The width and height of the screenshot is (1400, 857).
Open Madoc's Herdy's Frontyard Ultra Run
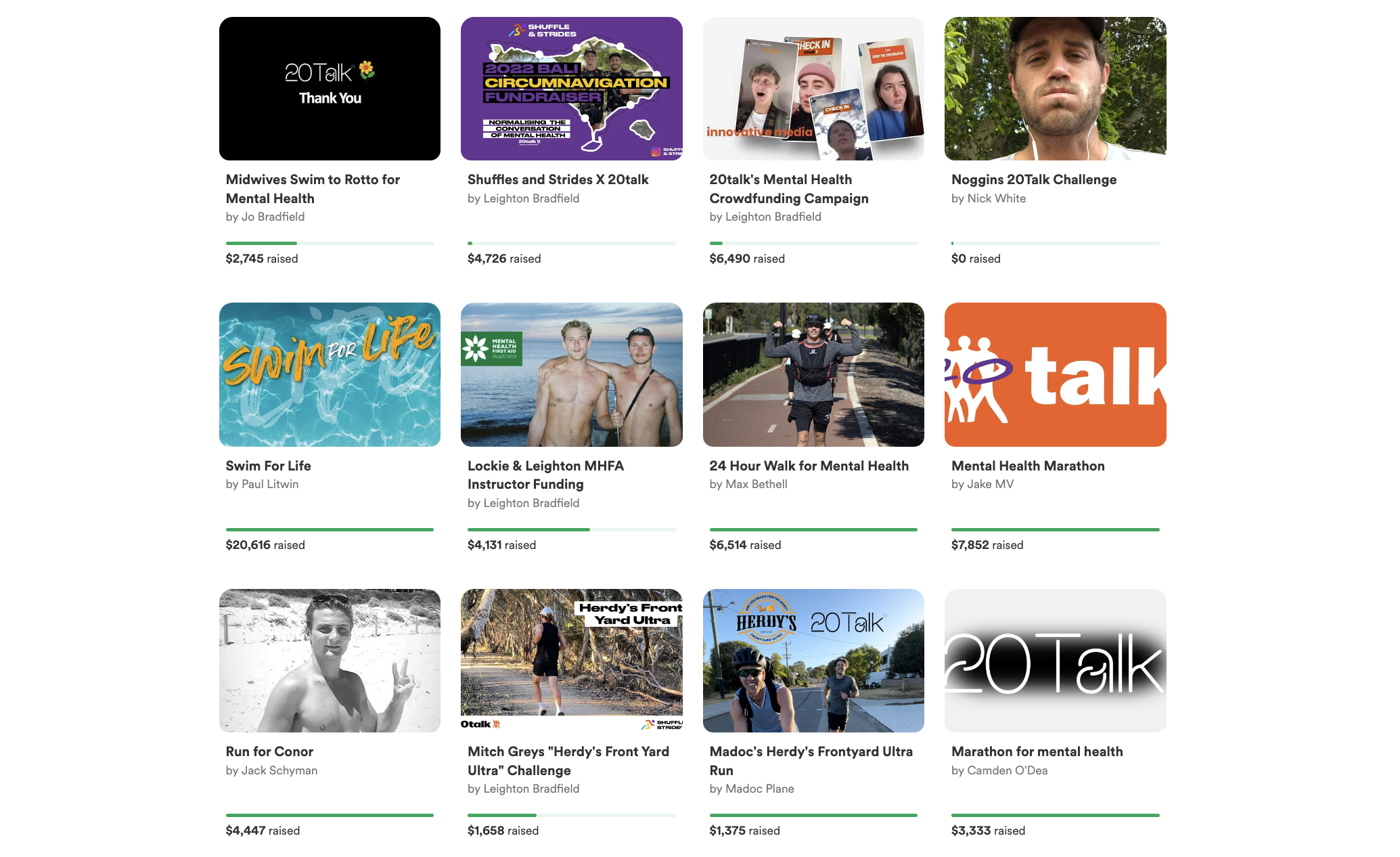pos(810,761)
